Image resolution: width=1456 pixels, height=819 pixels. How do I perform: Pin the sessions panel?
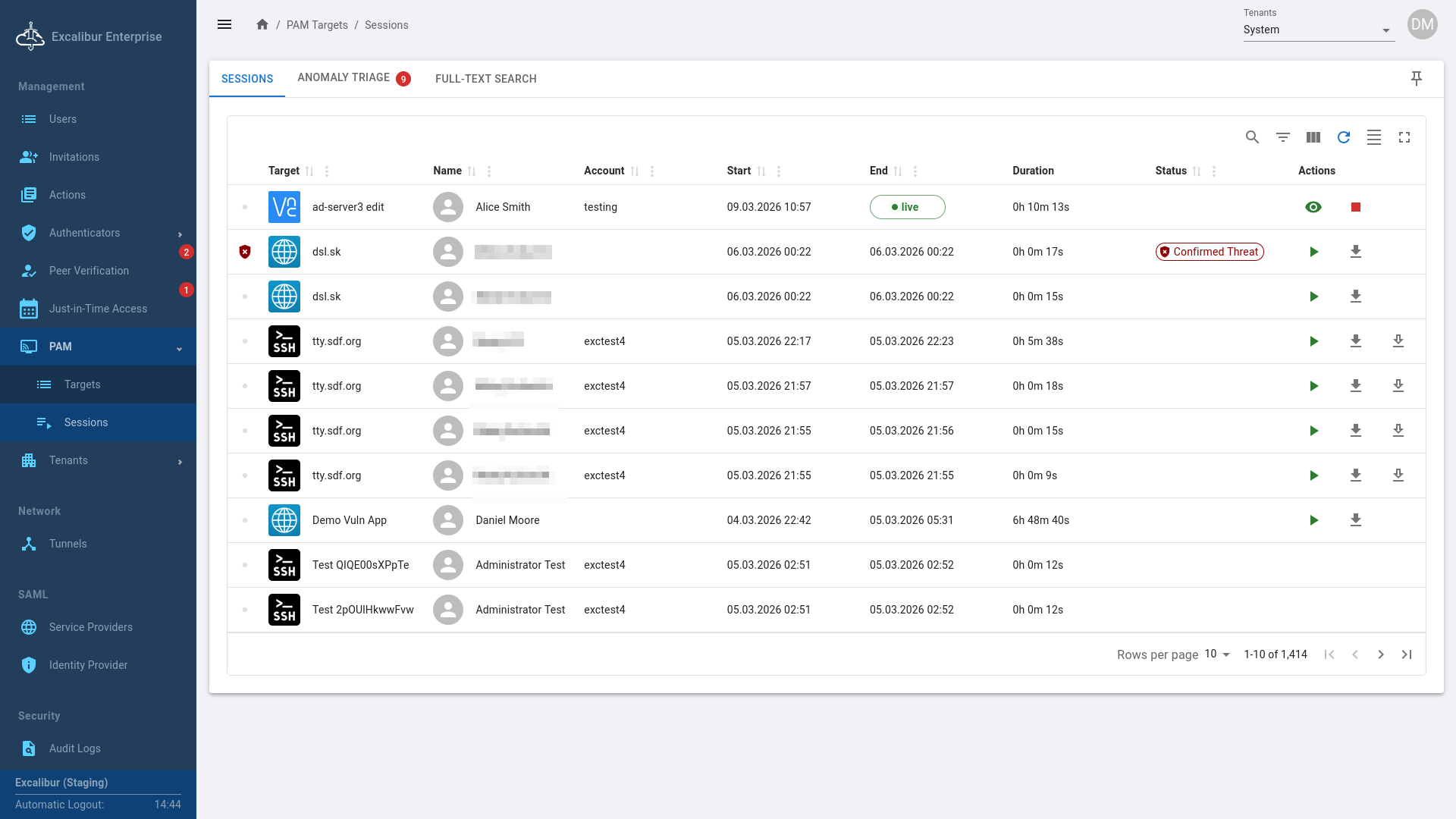[x=1416, y=78]
